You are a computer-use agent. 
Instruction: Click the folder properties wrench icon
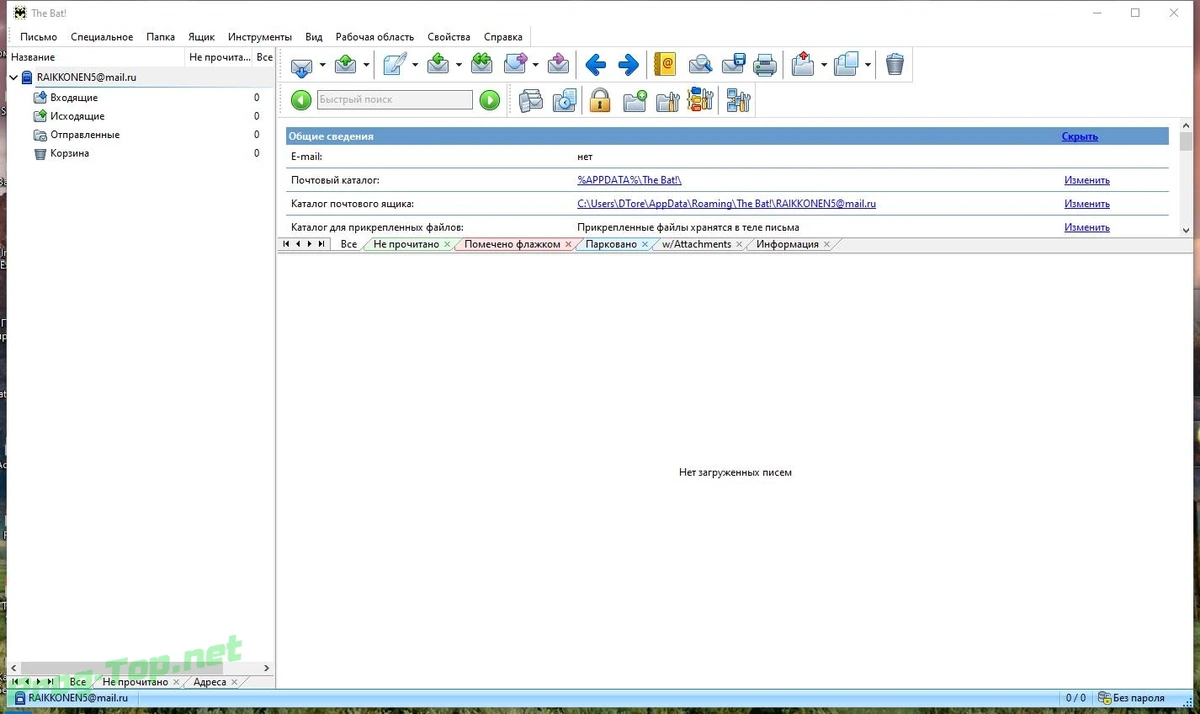667,100
